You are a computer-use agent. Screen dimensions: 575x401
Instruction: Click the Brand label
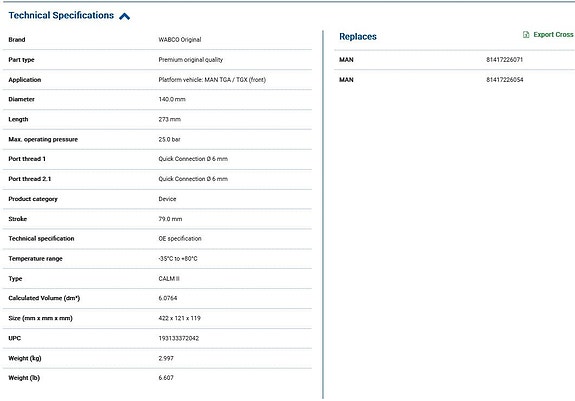pyautogui.click(x=17, y=40)
